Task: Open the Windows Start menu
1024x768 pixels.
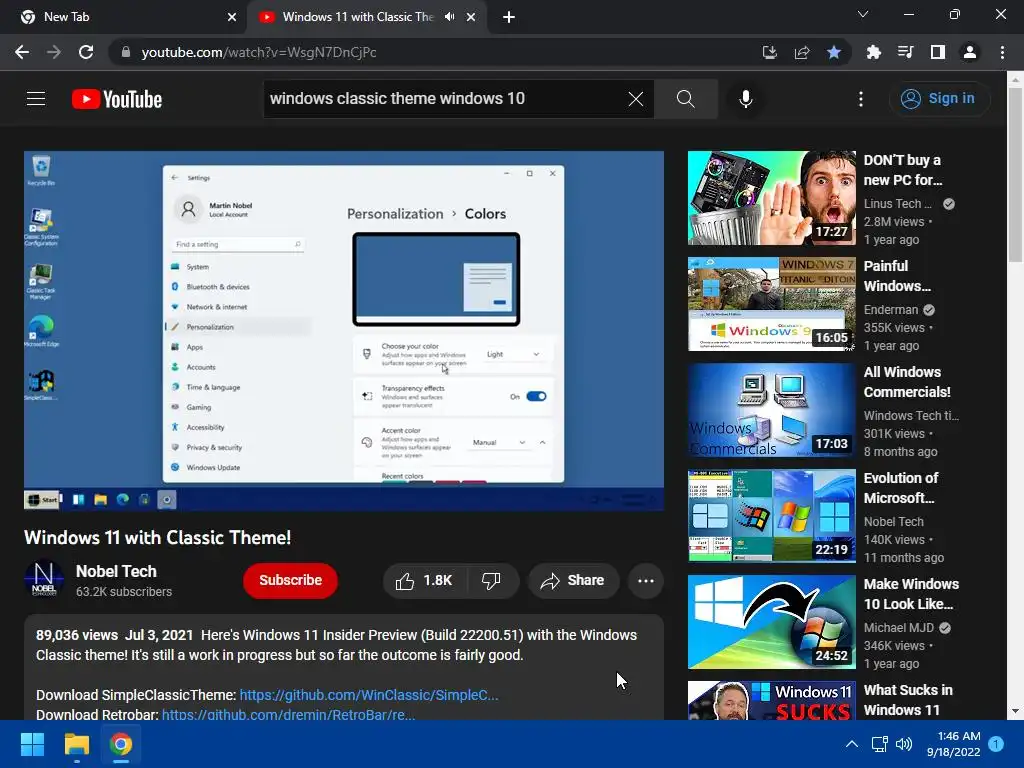Action: 32,744
